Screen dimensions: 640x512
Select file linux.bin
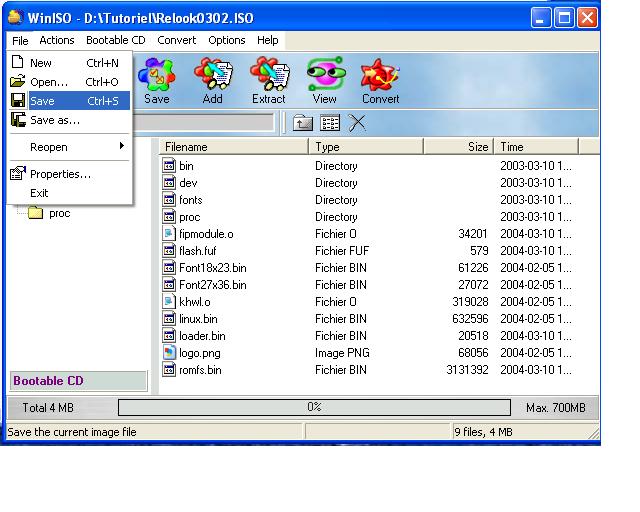click(367, 318)
